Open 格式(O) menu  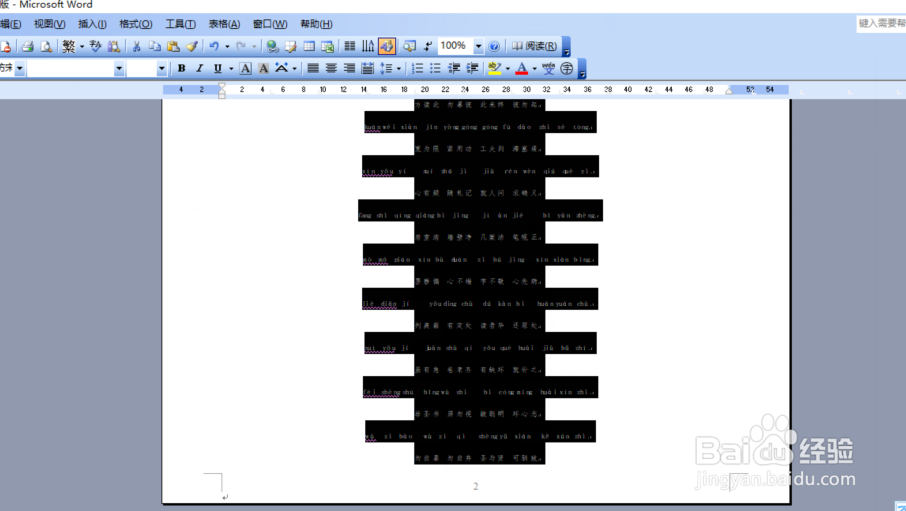tap(136, 24)
